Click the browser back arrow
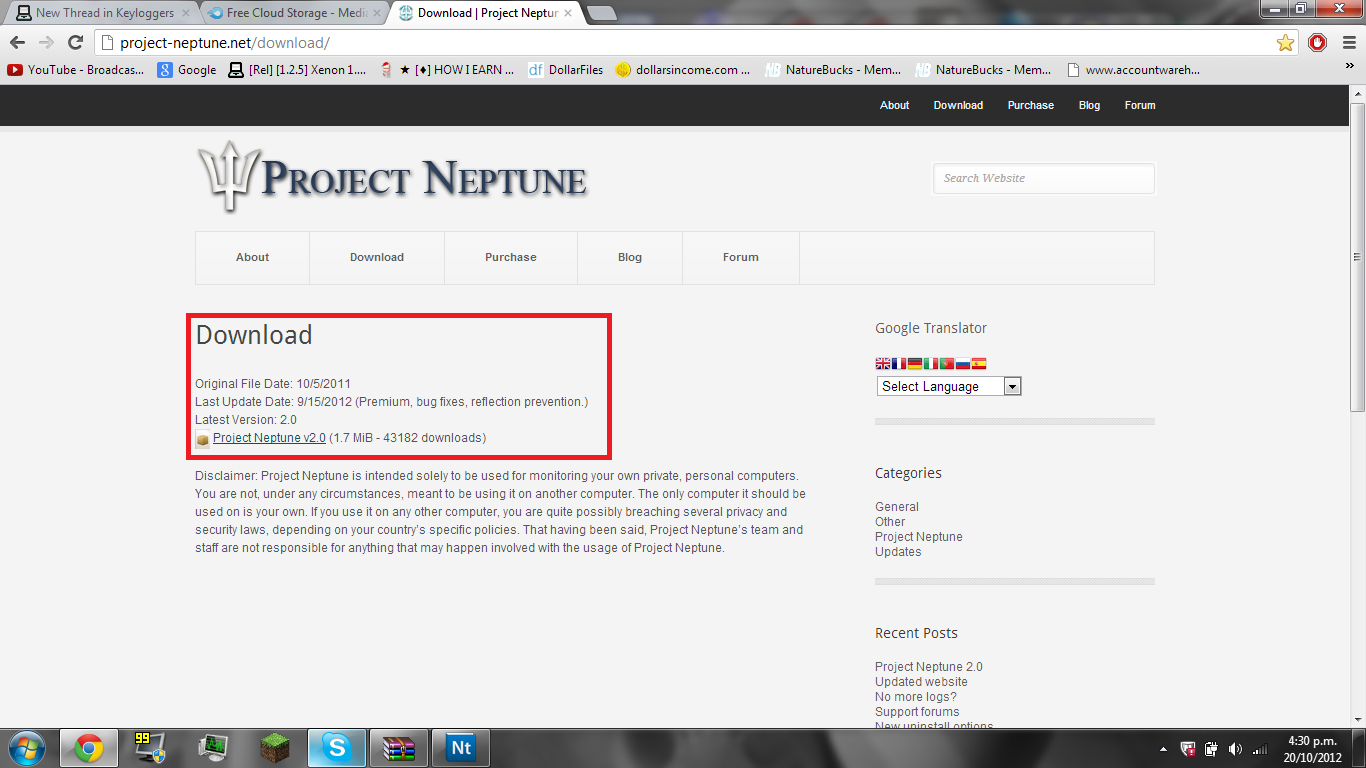Image resolution: width=1366 pixels, height=768 pixels. click(x=17, y=42)
